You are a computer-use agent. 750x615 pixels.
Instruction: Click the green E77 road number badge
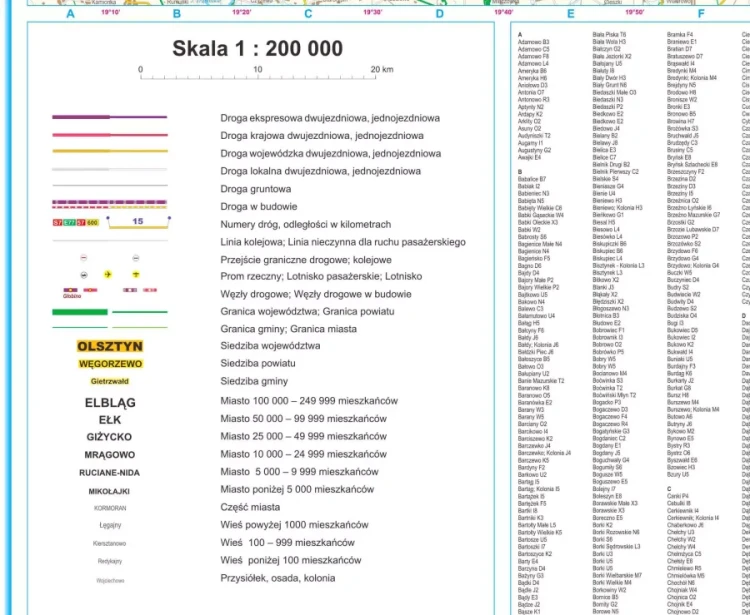point(70,222)
